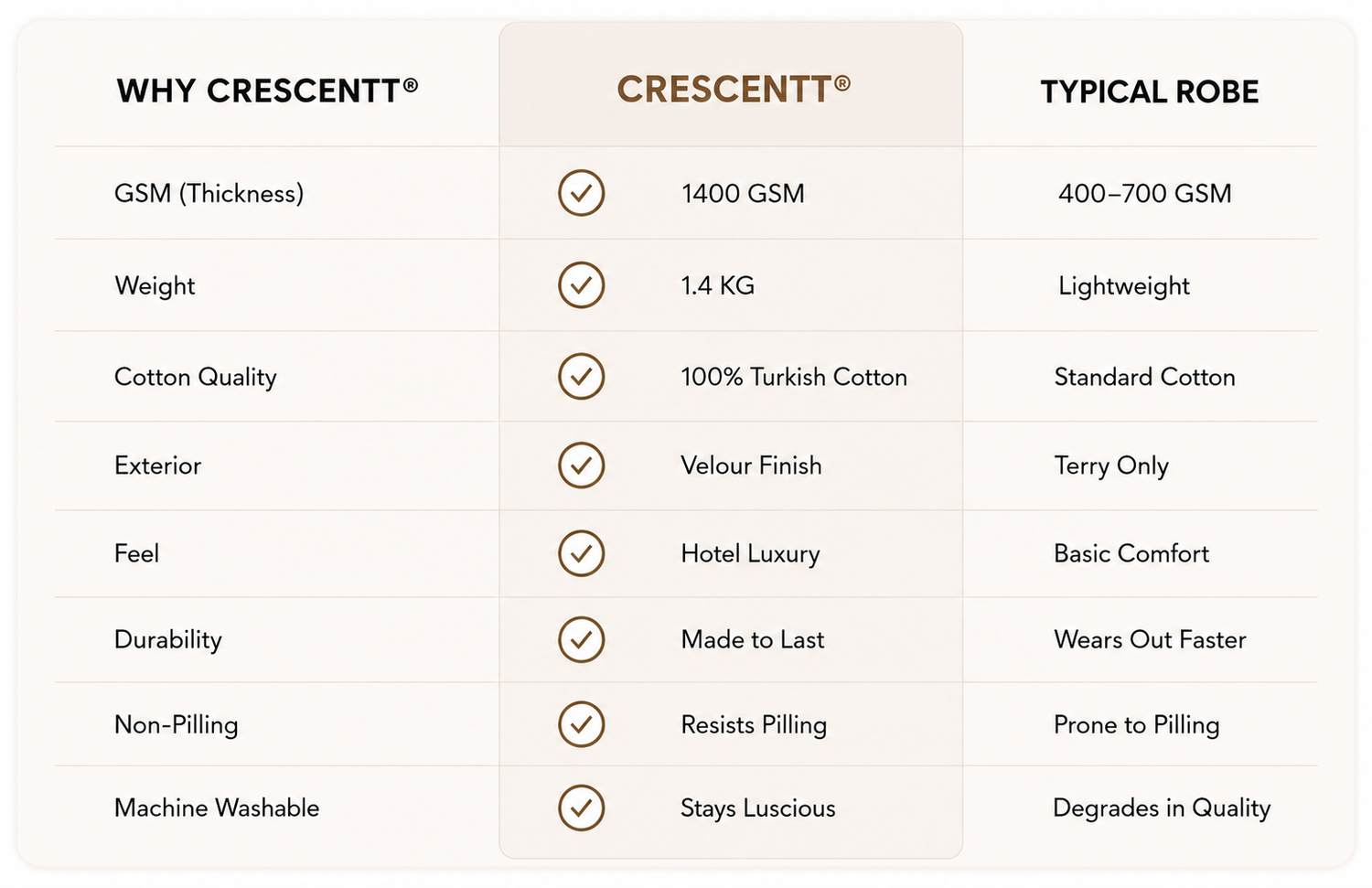Click the checkmark next to Stays Luscious

582,808
